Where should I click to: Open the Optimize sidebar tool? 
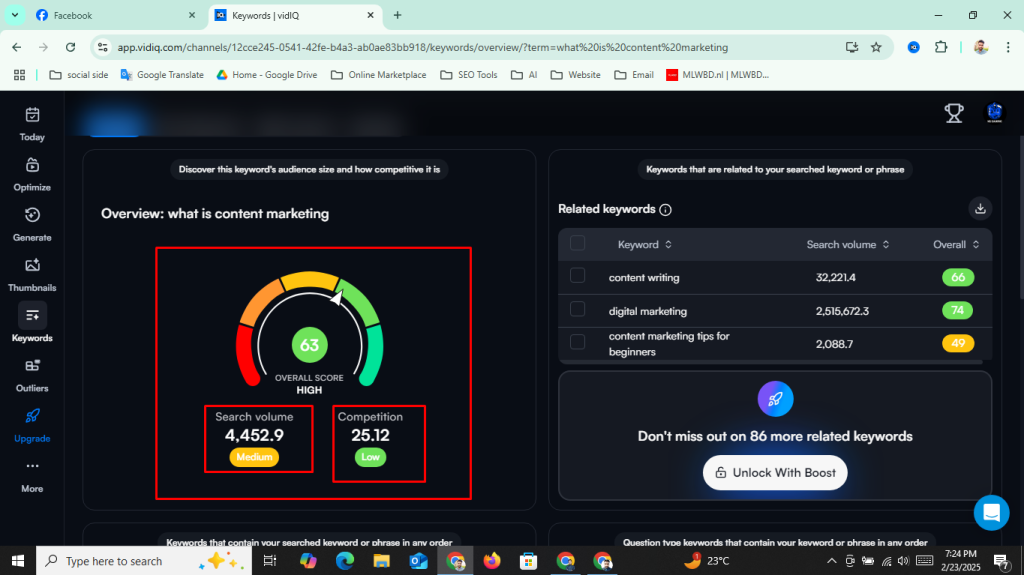(x=32, y=174)
